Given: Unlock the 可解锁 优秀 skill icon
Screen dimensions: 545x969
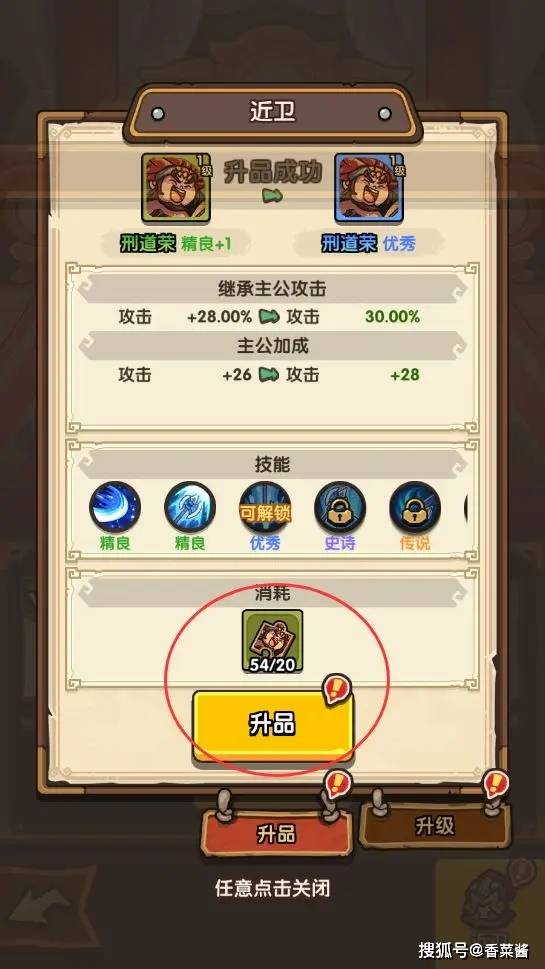Looking at the screenshot, I should pyautogui.click(x=265, y=507).
